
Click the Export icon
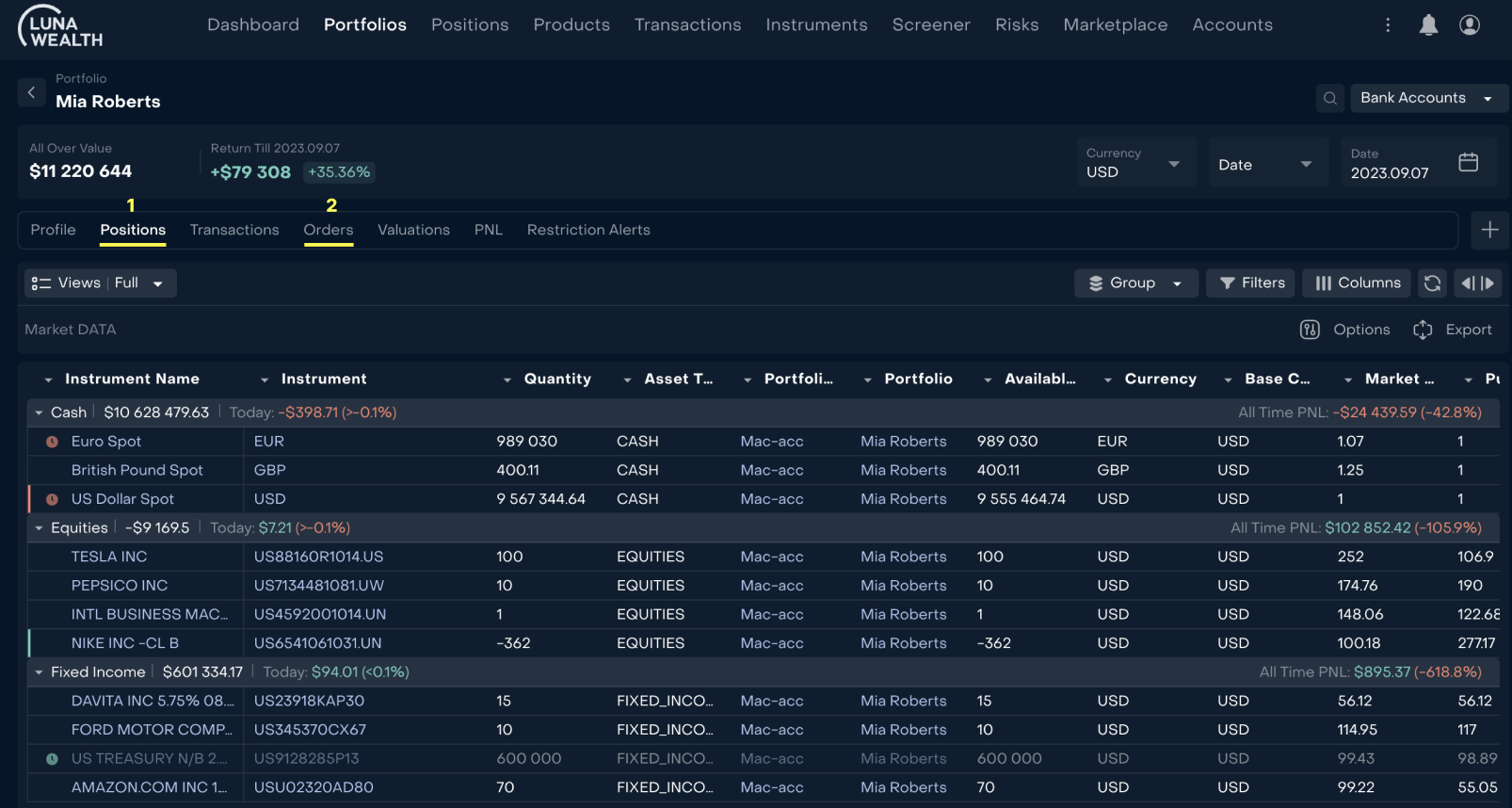click(x=1423, y=330)
